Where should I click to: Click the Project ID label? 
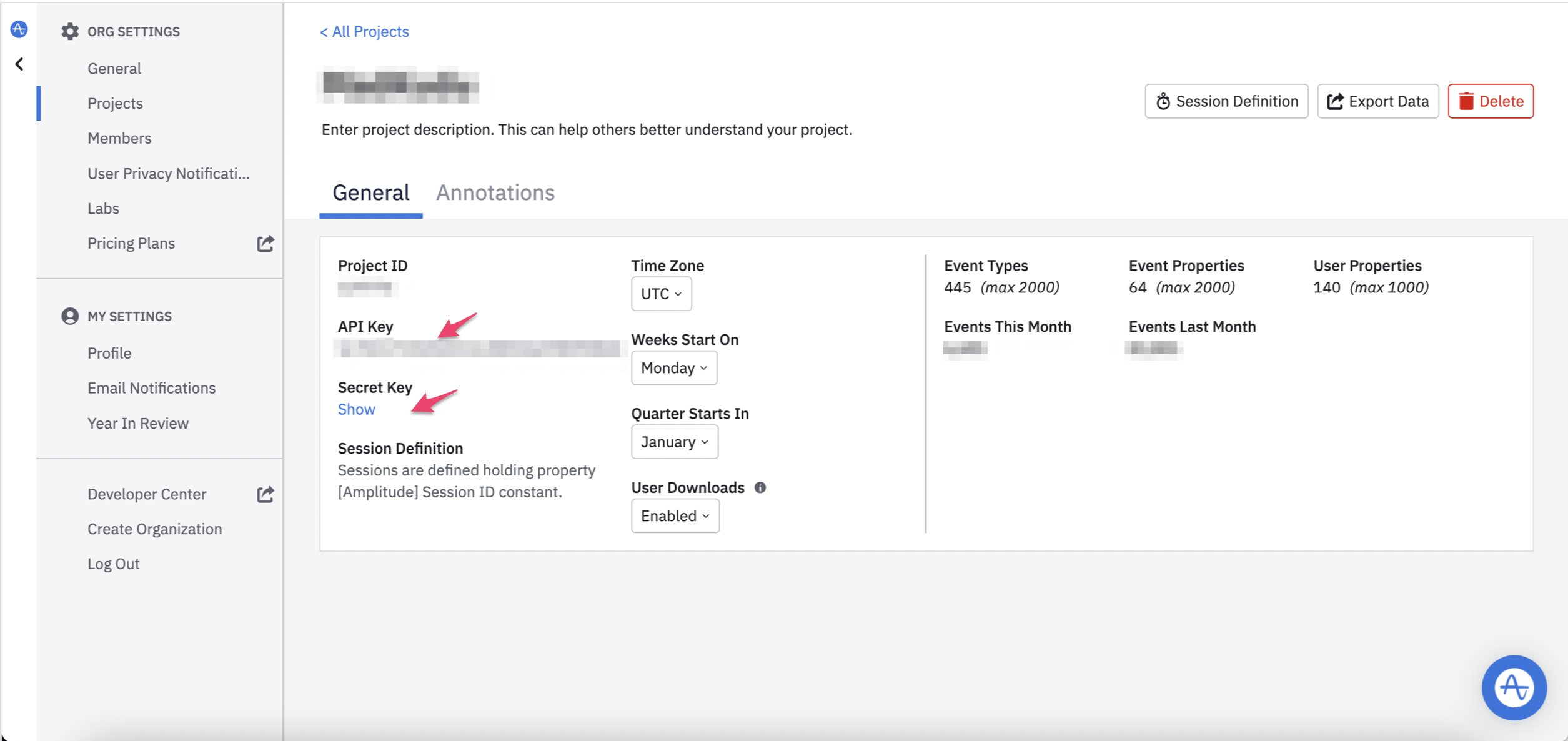[x=373, y=266]
